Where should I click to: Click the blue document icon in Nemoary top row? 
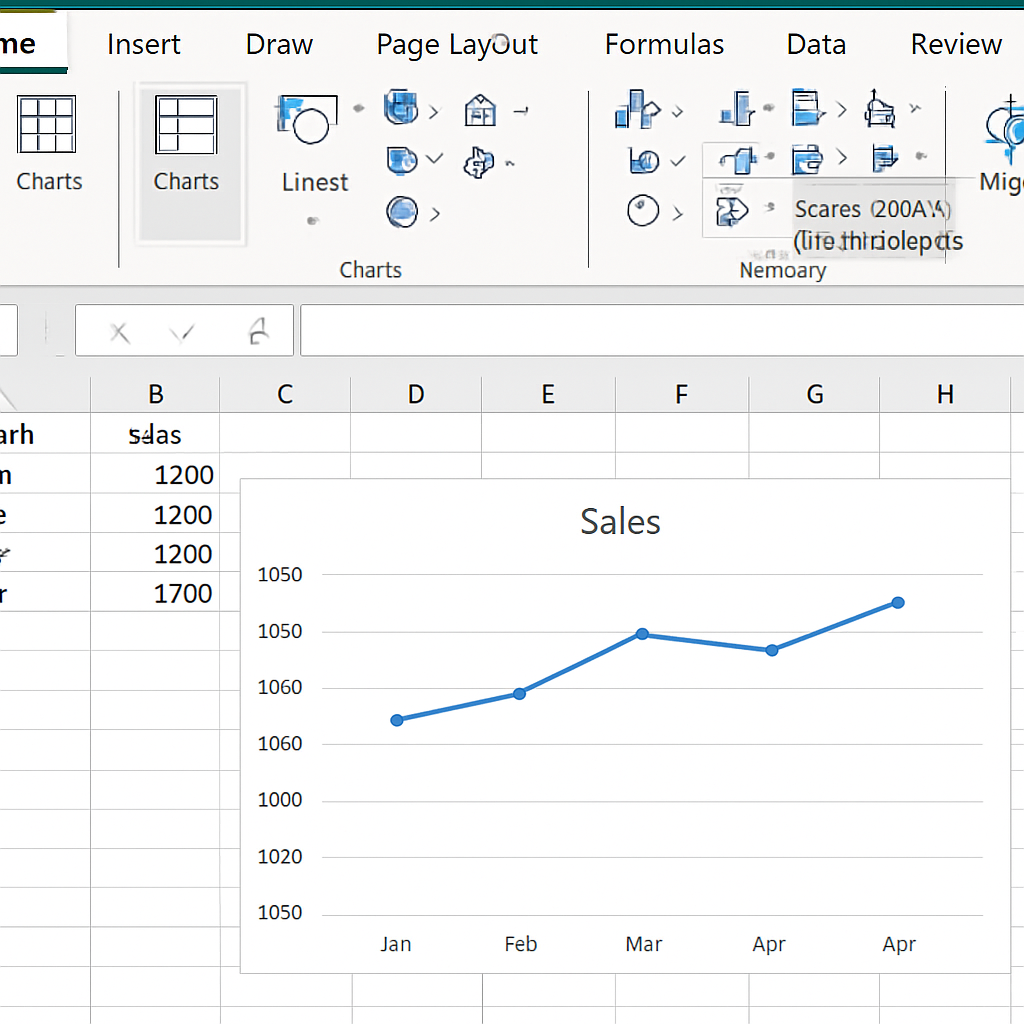coord(808,107)
